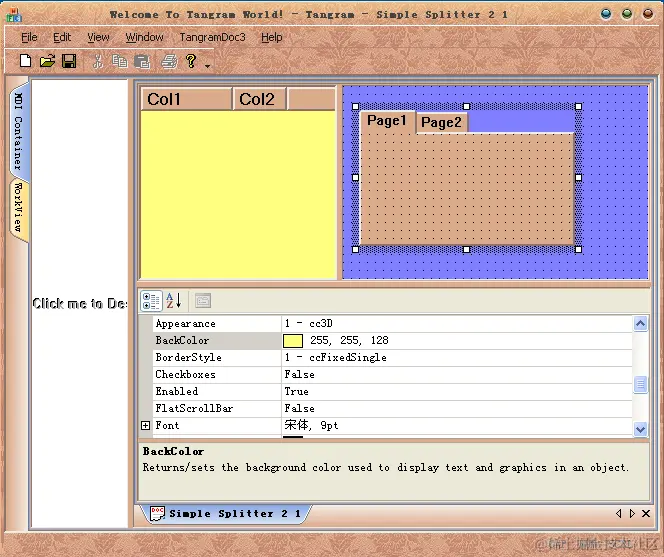Expand the Font property node
This screenshot has width=664, height=557.
[x=145, y=425]
